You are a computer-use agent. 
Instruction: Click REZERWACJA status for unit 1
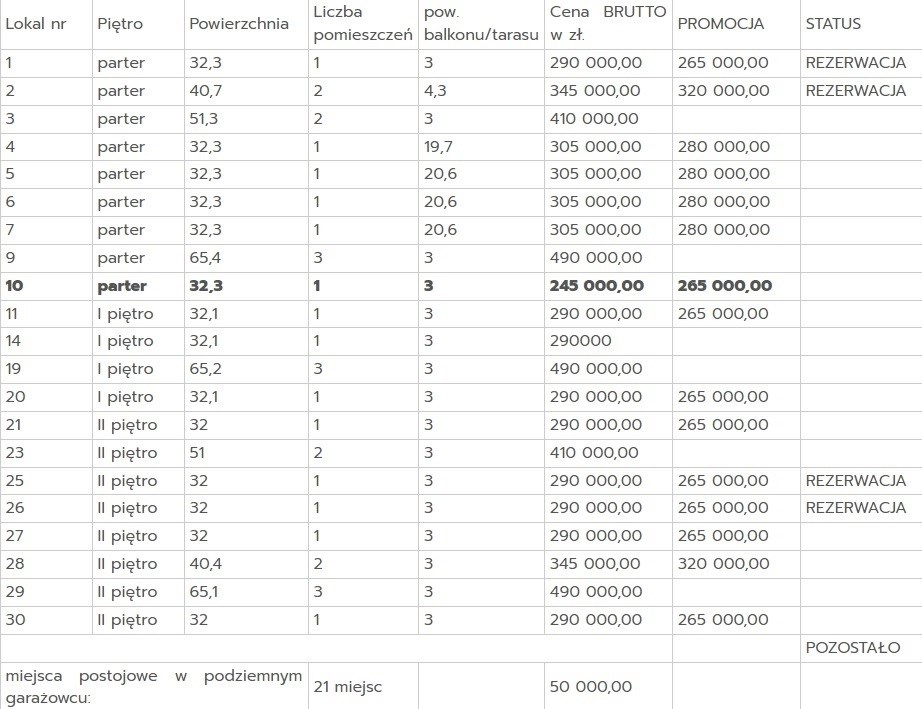(x=855, y=63)
